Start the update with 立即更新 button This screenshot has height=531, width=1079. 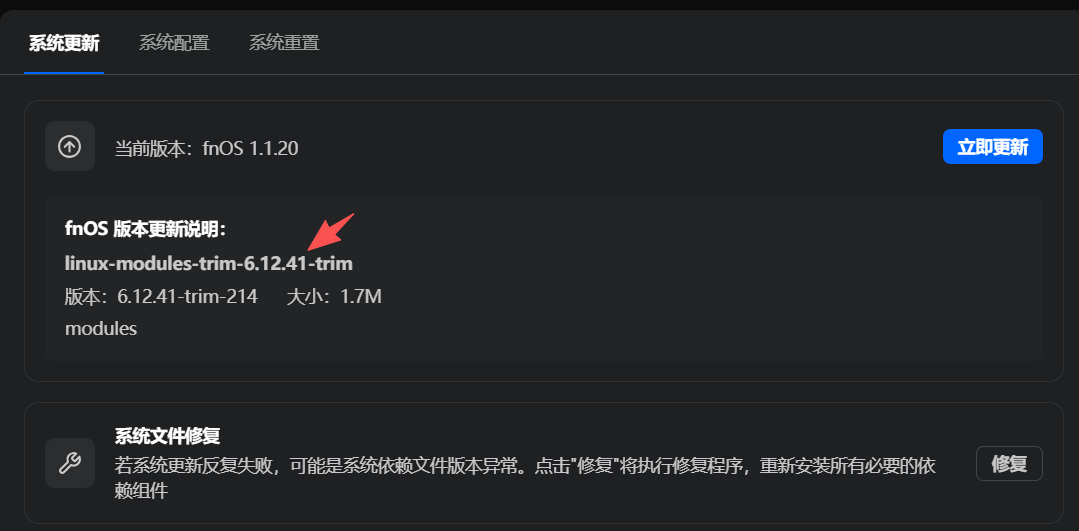coord(992,147)
